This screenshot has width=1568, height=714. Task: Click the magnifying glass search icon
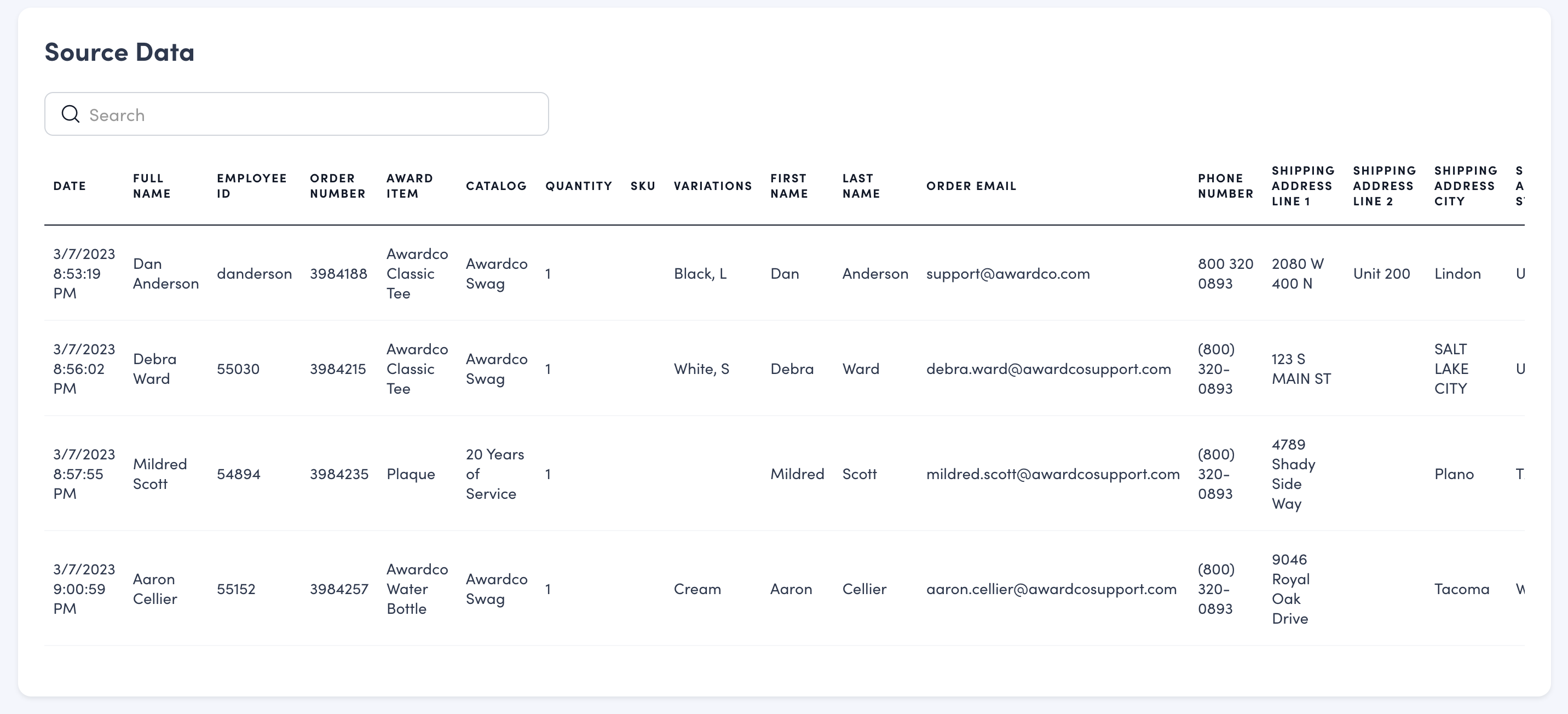[x=71, y=114]
